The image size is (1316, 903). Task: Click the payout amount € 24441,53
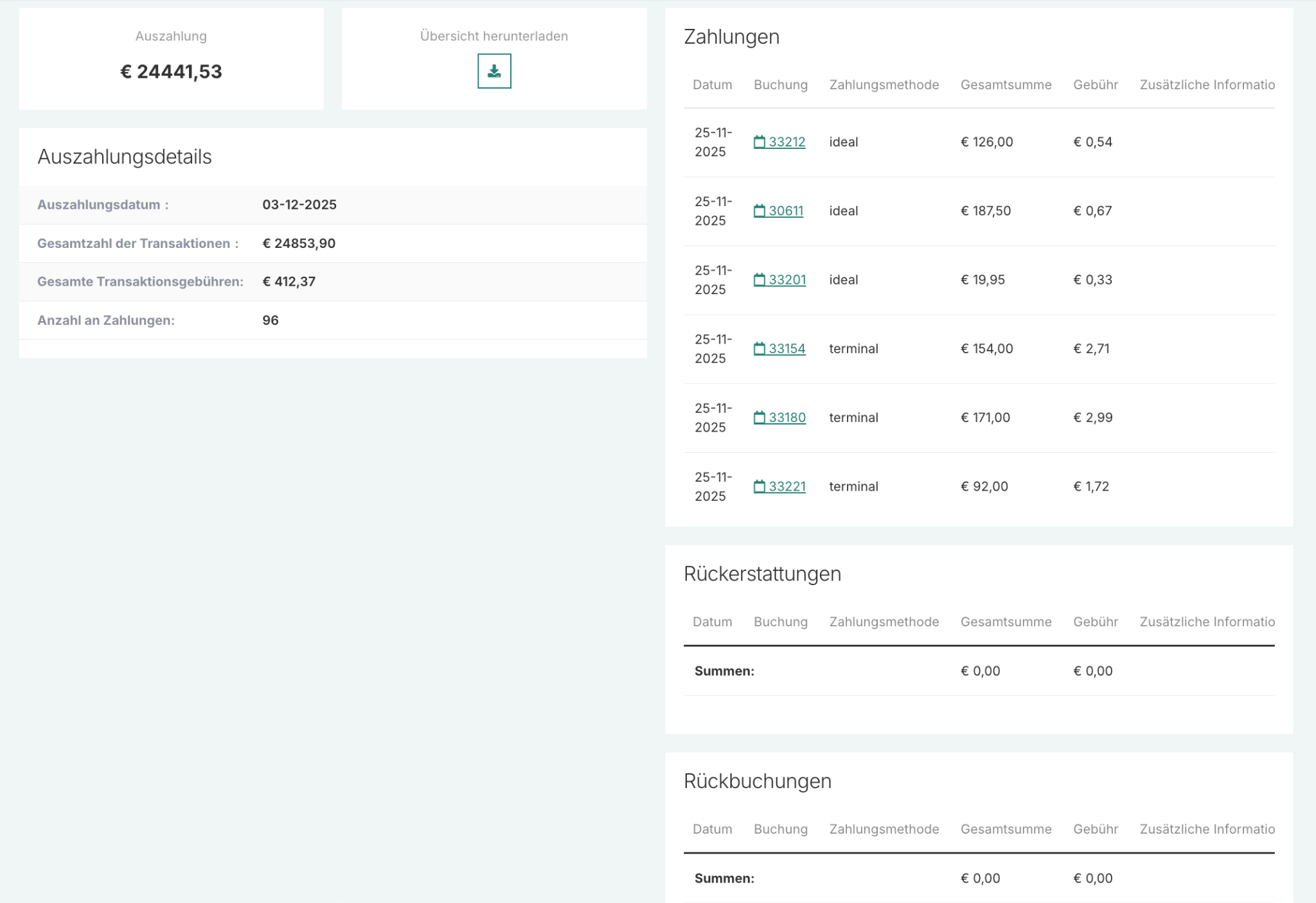coord(171,71)
